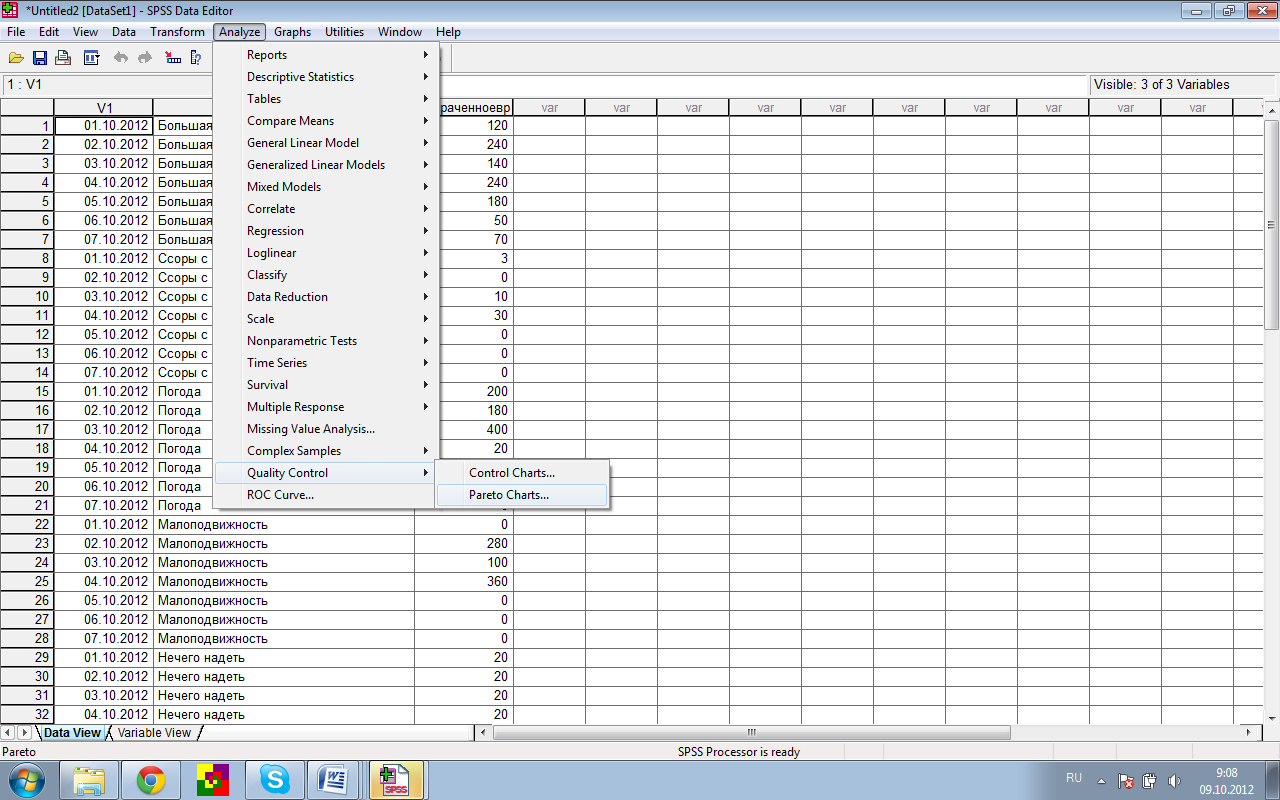Select the Data View tab
This screenshot has width=1280, height=800.
coord(72,733)
